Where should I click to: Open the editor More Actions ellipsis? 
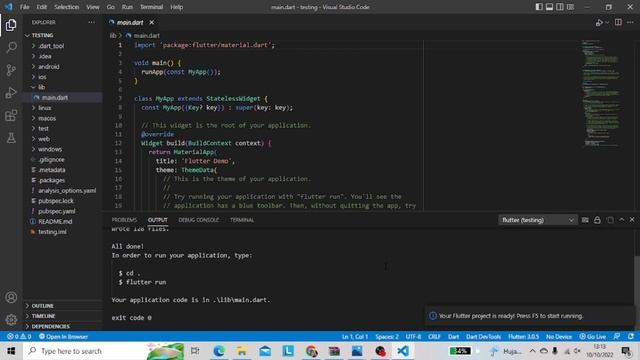[x=630, y=22]
